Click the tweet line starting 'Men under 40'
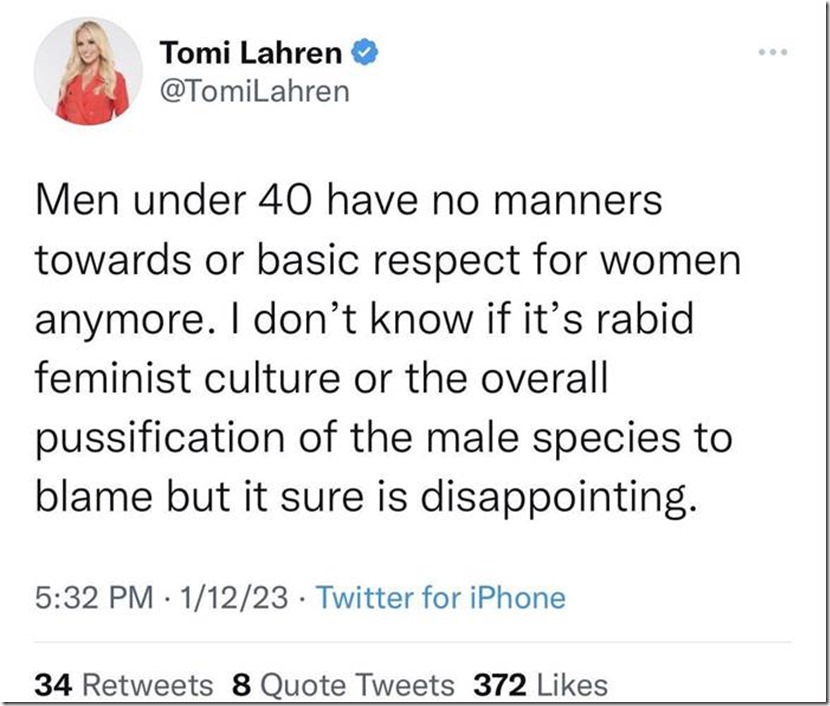 click(x=348, y=203)
